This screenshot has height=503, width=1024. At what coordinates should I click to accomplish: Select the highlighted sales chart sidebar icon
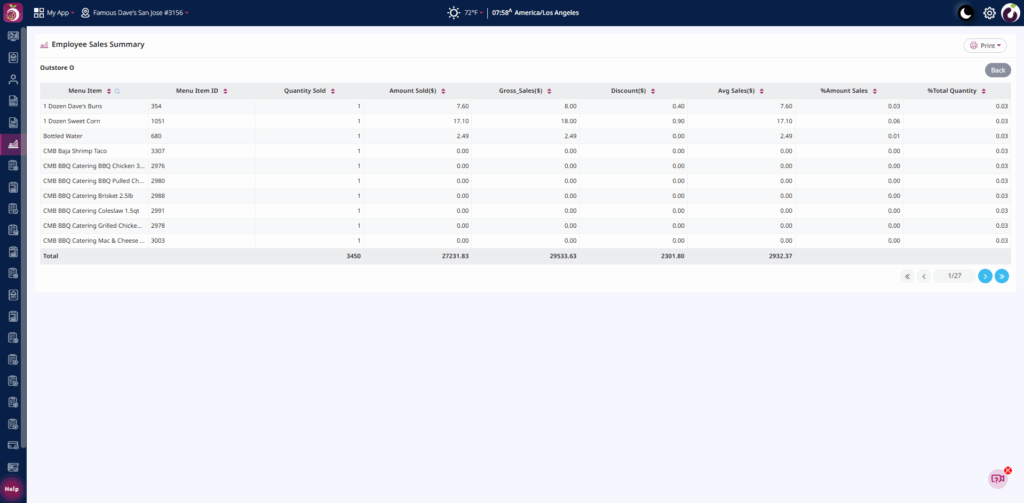pos(13,145)
